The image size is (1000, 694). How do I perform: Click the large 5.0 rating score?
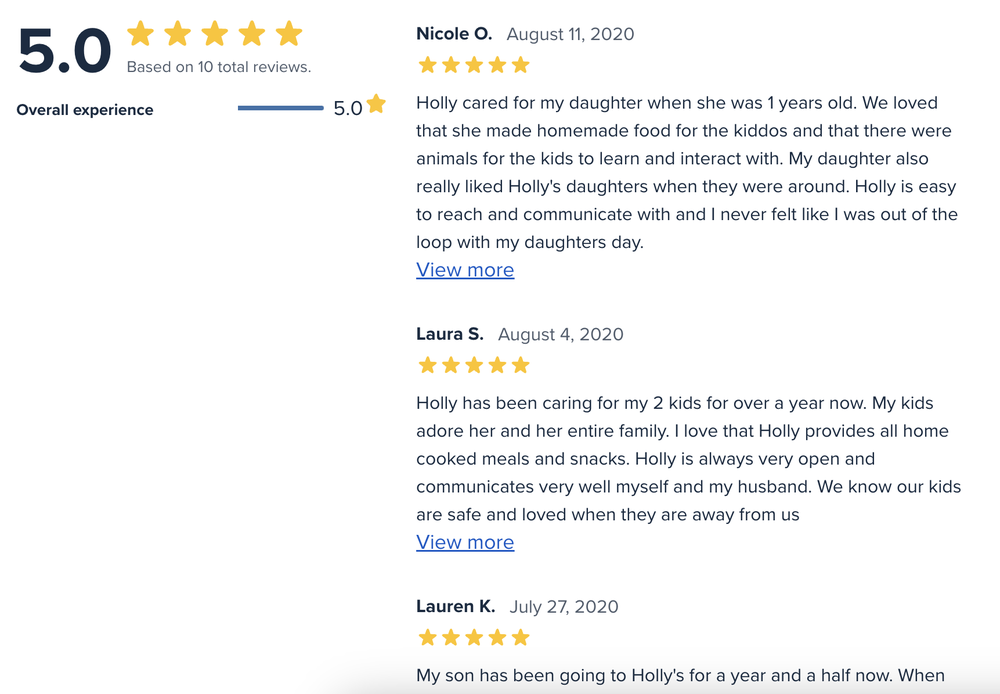[x=65, y=52]
